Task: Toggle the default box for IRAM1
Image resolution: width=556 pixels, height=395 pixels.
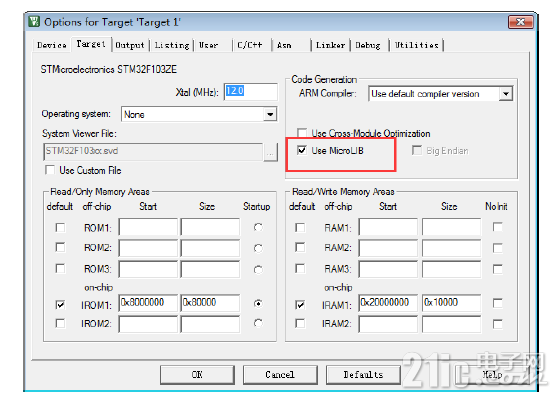Action: (x=300, y=304)
